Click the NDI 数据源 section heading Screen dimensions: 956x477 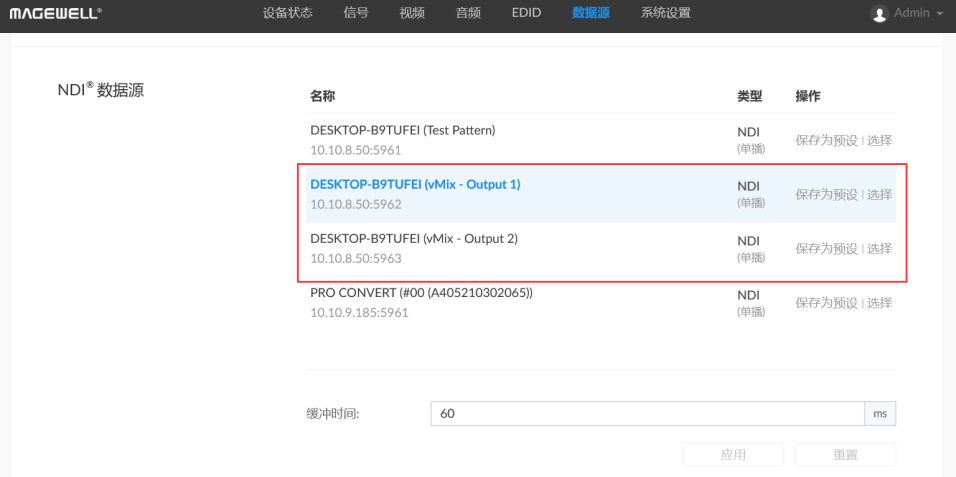(101, 90)
